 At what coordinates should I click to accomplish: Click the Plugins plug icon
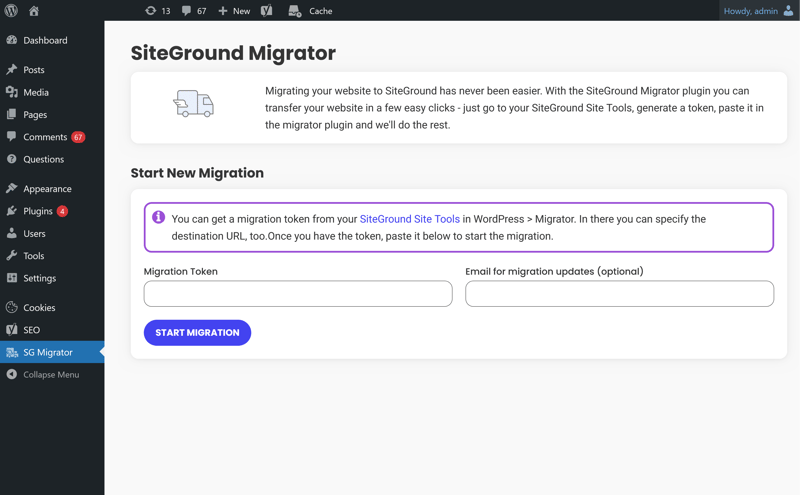click(x=12, y=211)
